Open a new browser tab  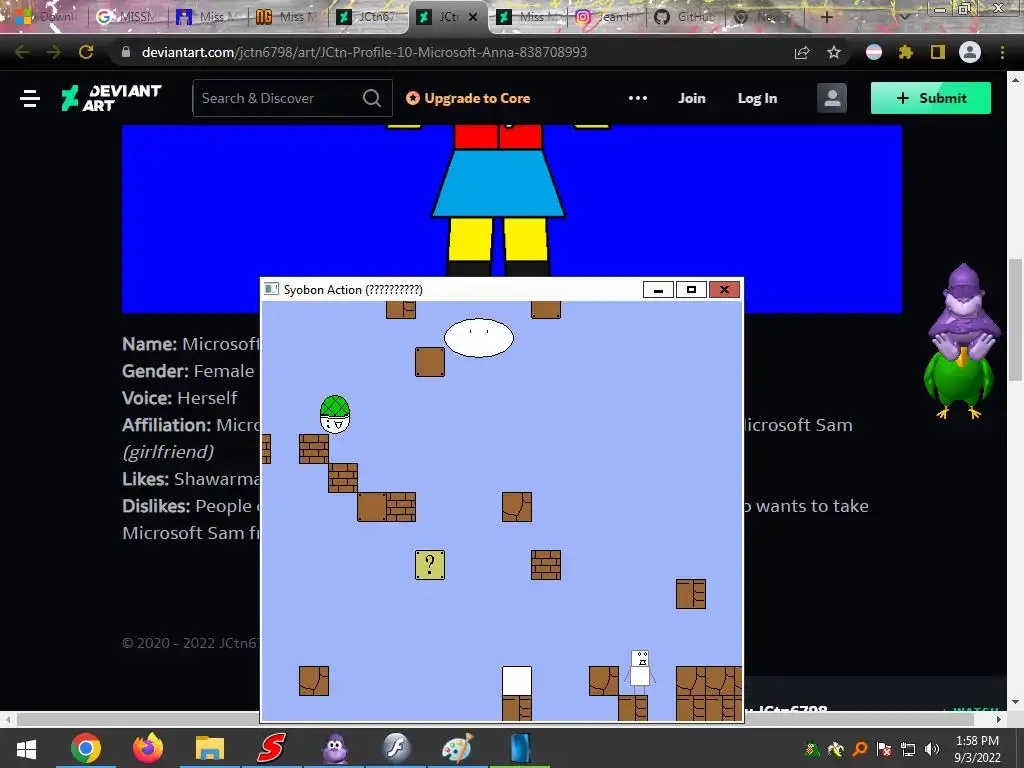[x=826, y=17]
